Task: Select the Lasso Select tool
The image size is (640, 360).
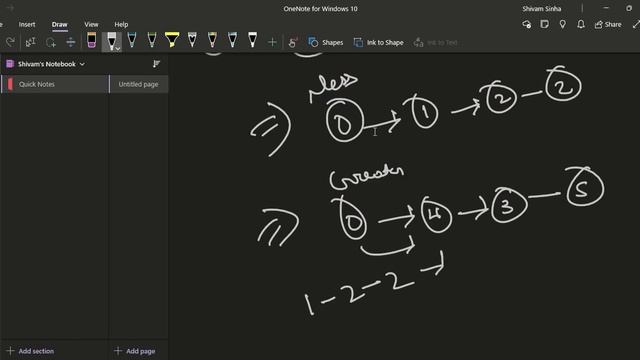Action: 51,42
